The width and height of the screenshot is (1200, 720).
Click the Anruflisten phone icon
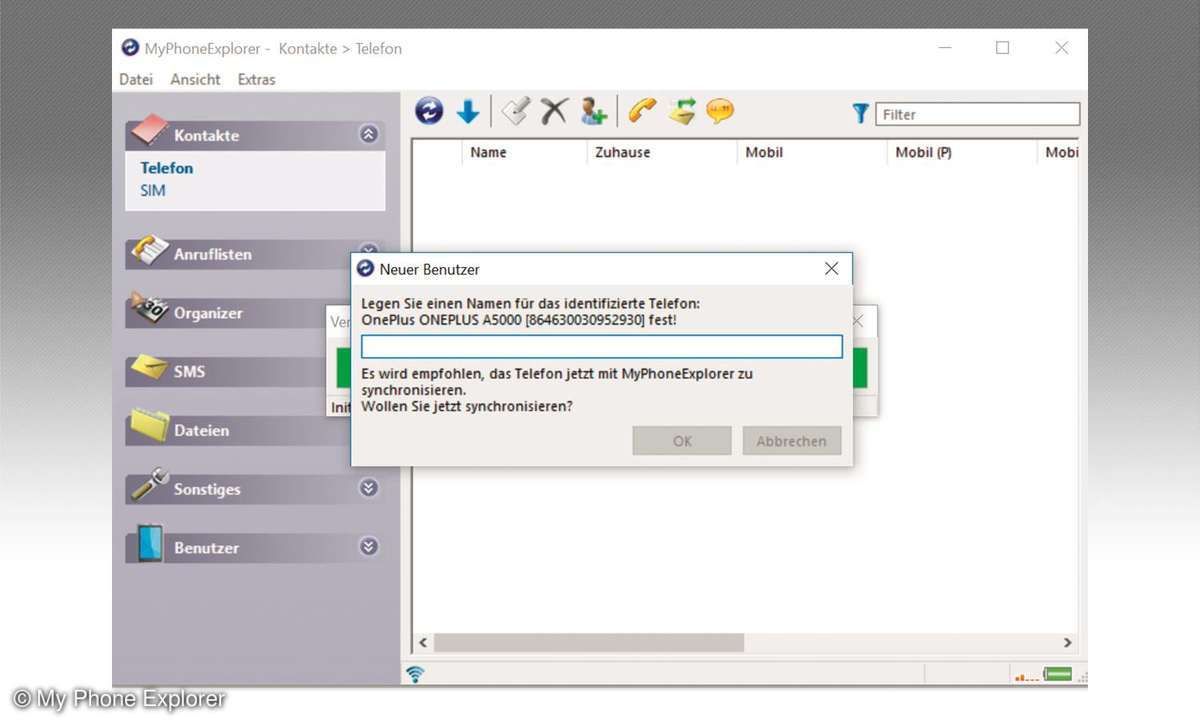(148, 251)
